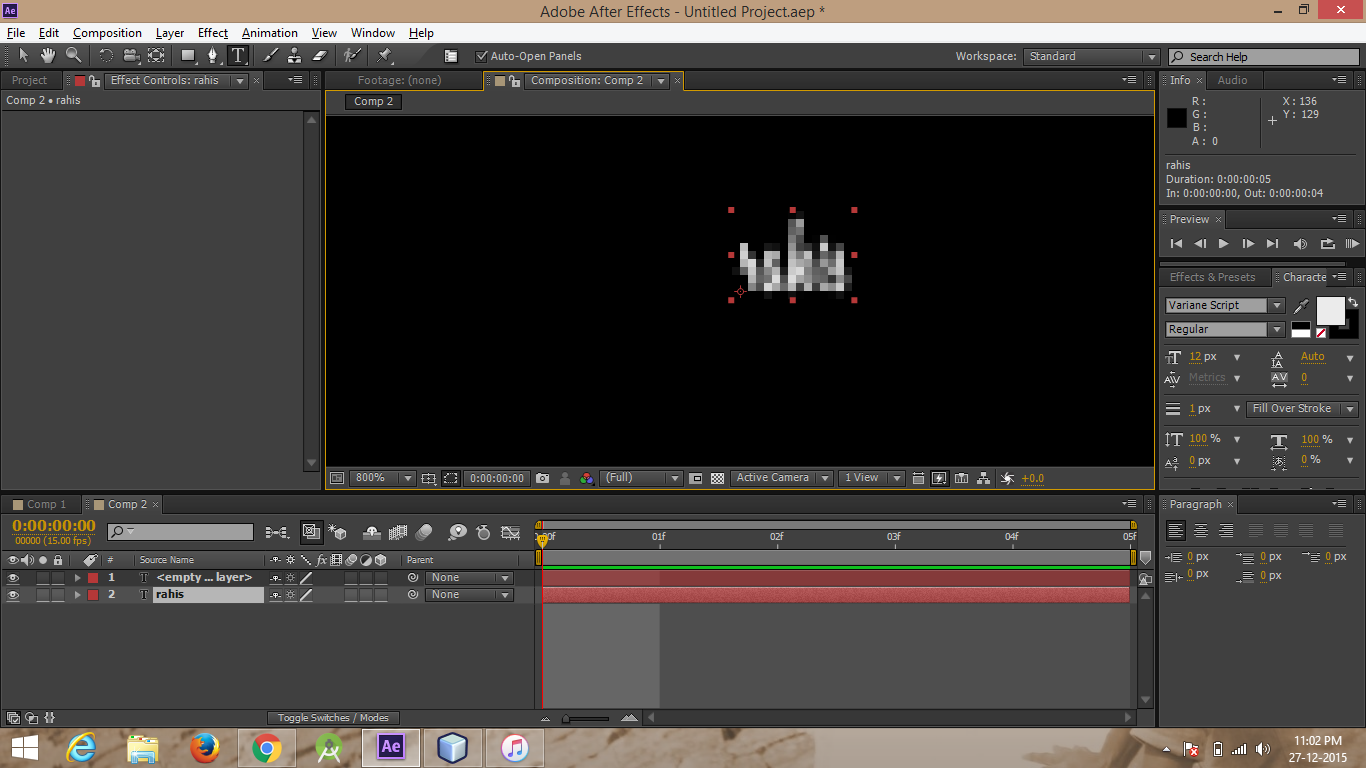
Task: Hide the rahis layer with eye icon
Action: coord(13,595)
